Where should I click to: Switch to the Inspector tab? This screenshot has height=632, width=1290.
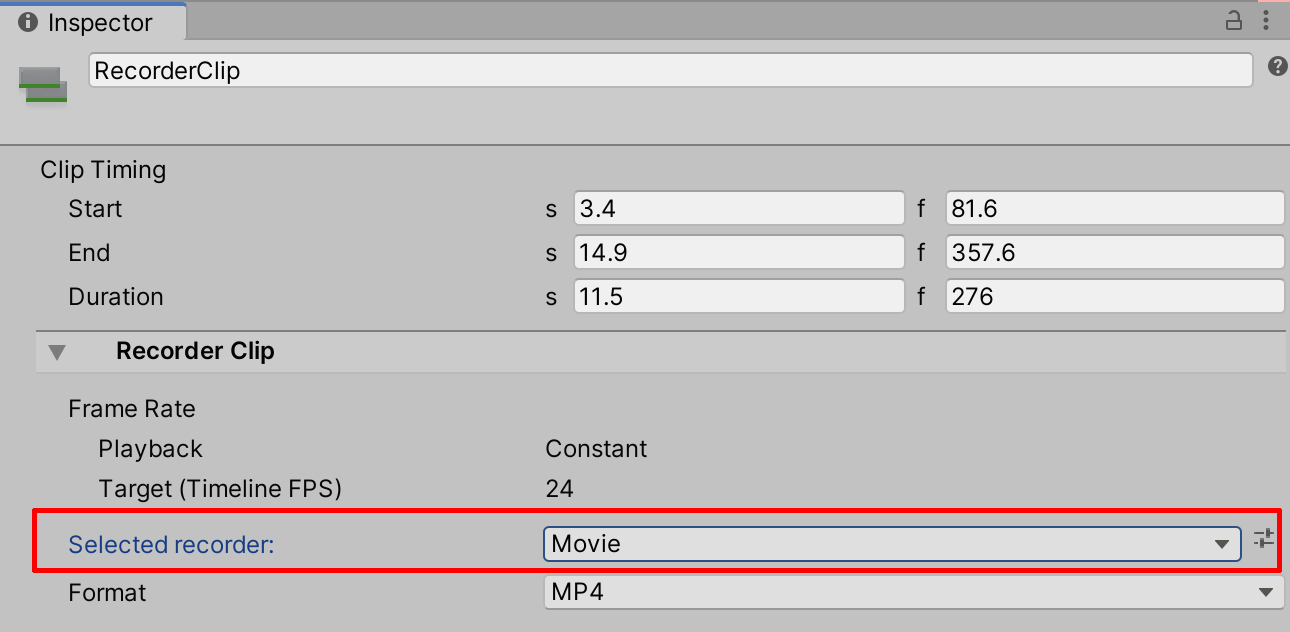(98, 22)
